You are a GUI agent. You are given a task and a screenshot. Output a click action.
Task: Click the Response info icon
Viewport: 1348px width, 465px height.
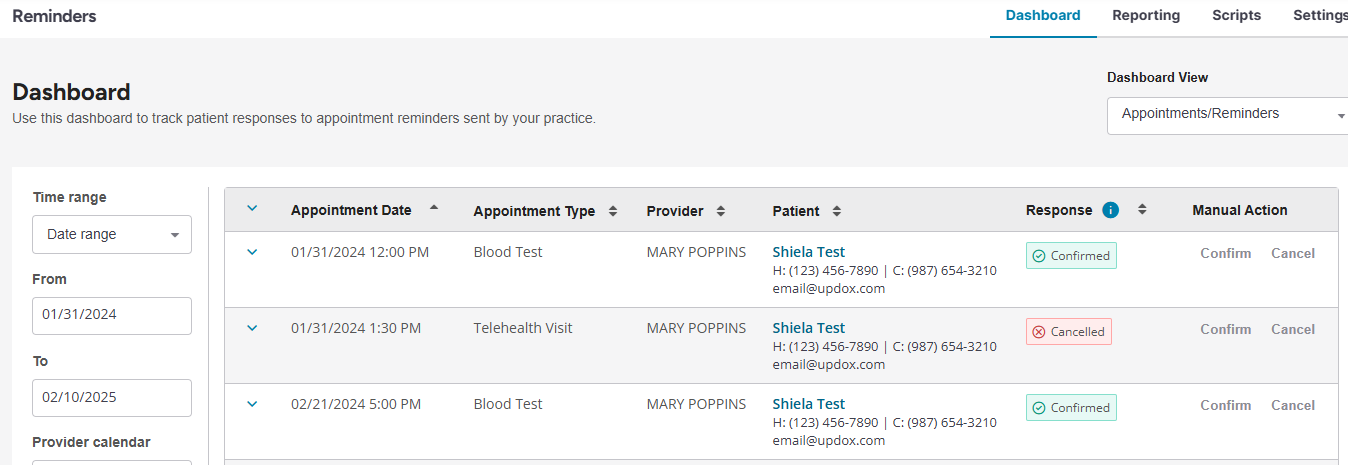pos(1110,210)
